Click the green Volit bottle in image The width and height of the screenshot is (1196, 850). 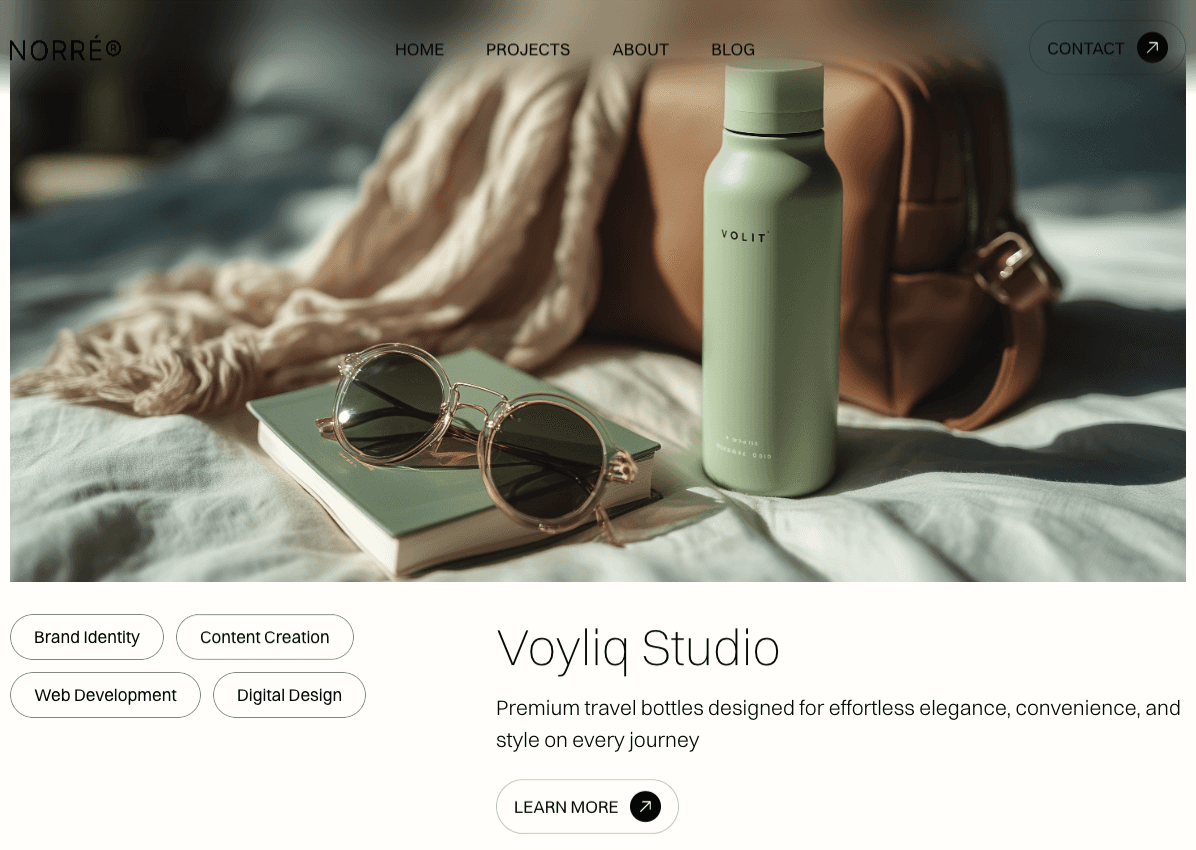(x=772, y=279)
